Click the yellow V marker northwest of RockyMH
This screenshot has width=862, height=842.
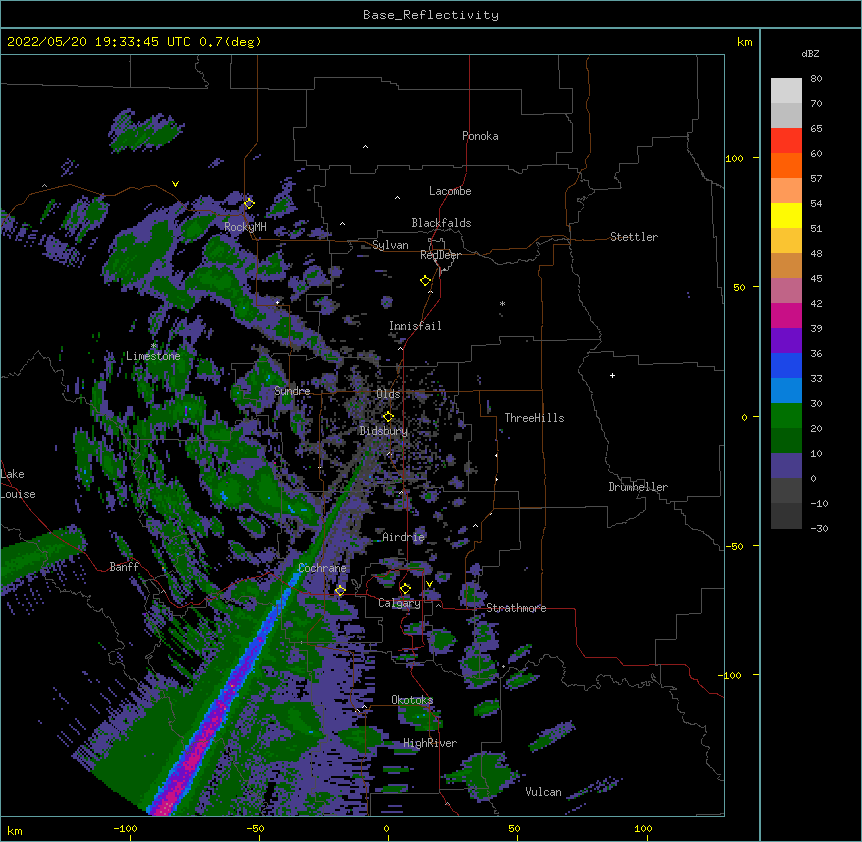pos(175,184)
